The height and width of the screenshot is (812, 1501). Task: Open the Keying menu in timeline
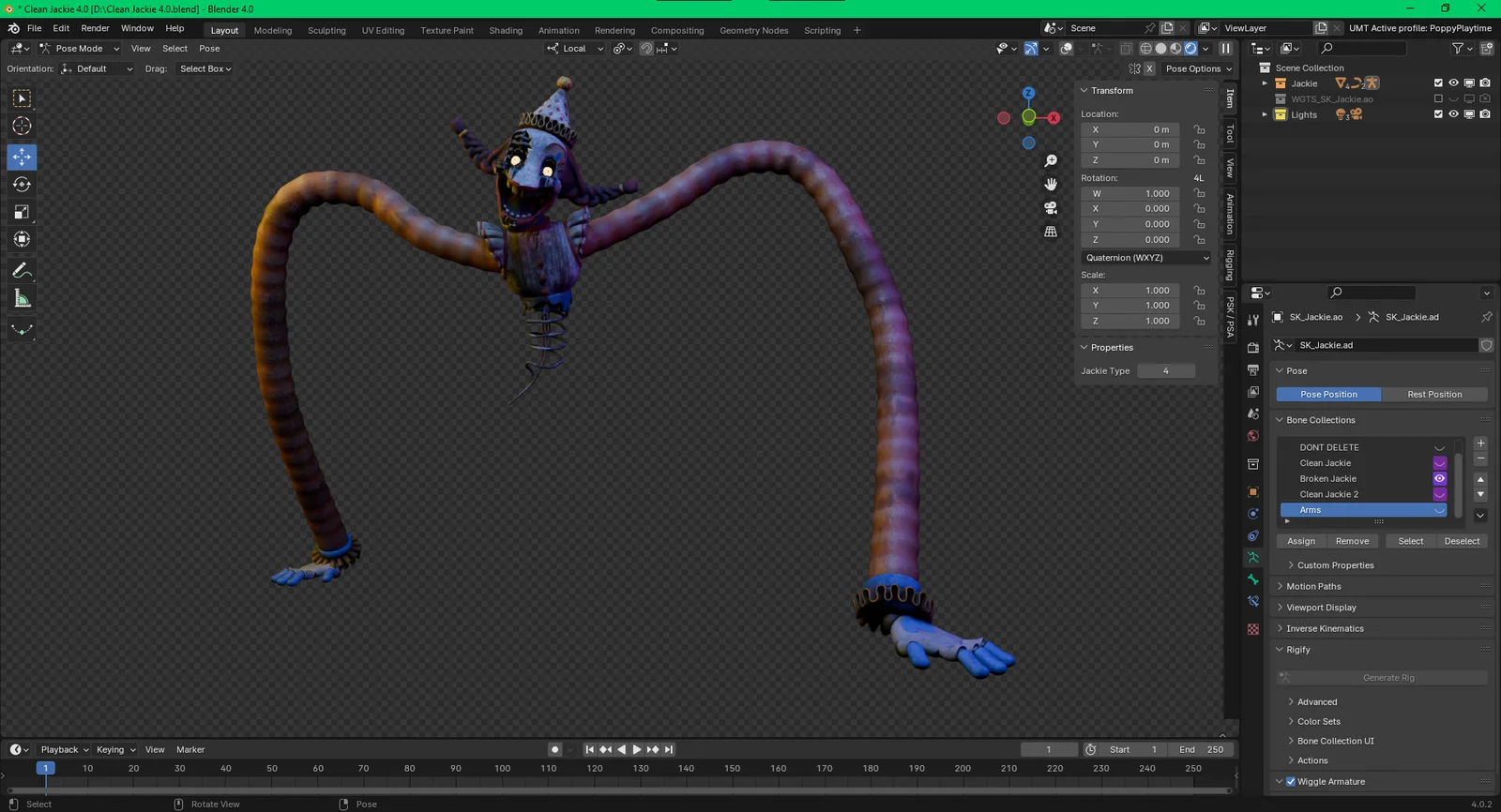(115, 749)
